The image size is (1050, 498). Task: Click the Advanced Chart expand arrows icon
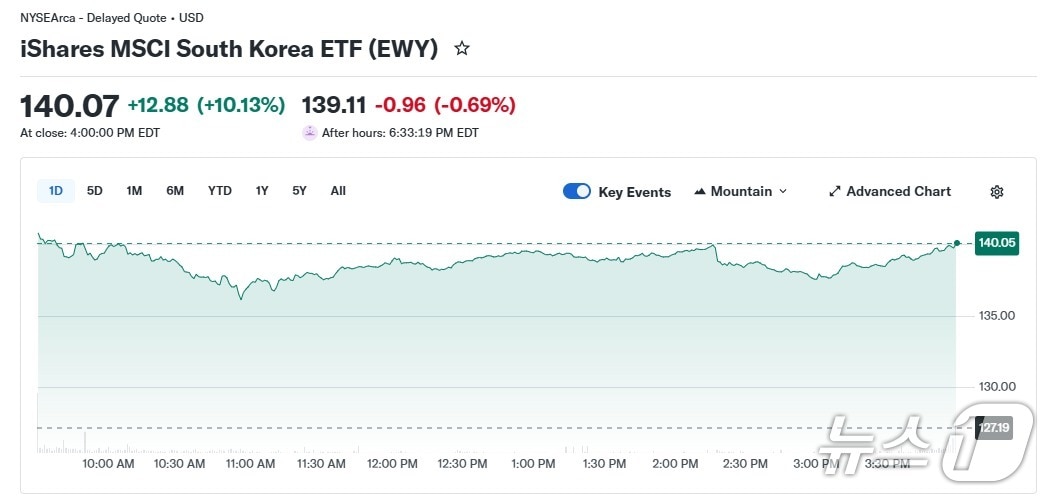coord(835,192)
